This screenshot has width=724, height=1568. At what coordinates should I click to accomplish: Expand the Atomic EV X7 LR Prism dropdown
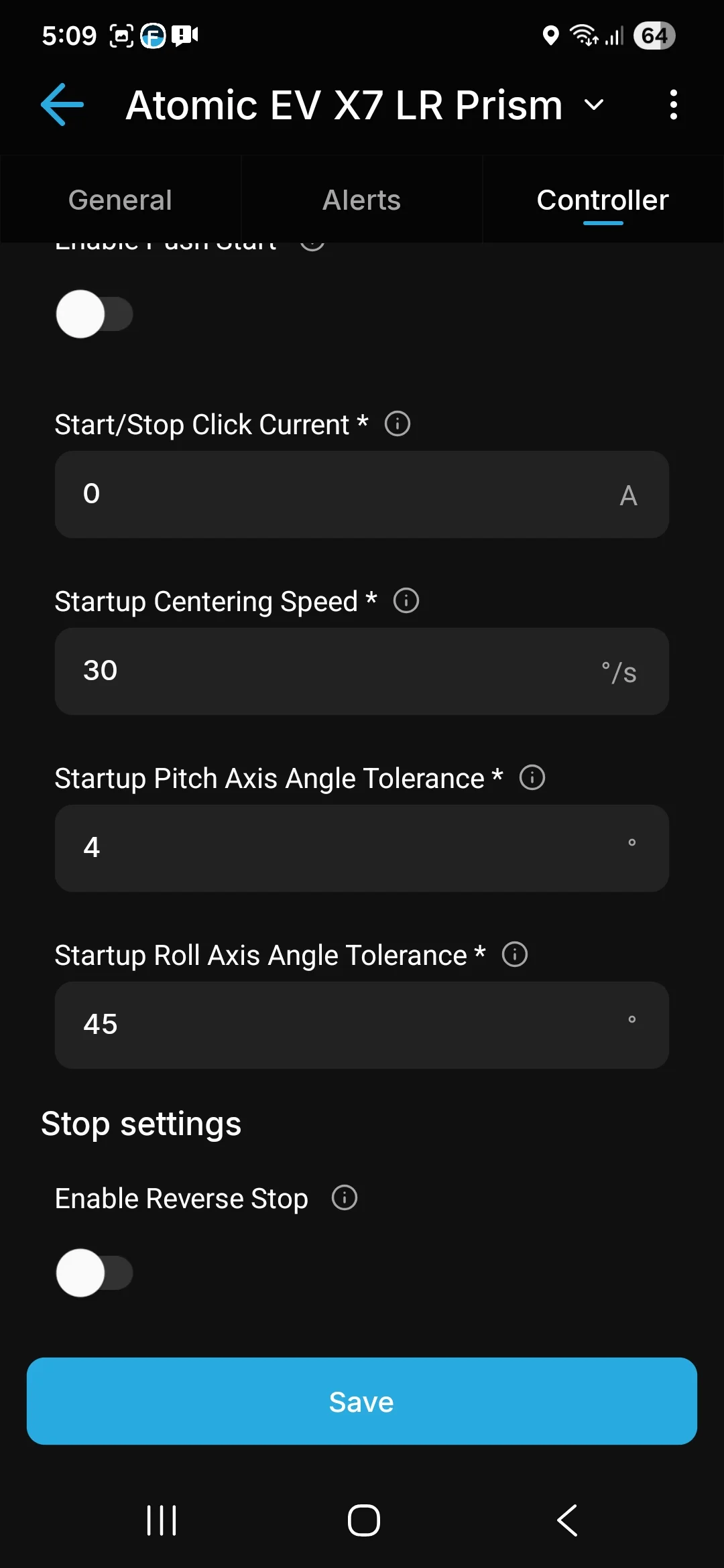tap(594, 105)
